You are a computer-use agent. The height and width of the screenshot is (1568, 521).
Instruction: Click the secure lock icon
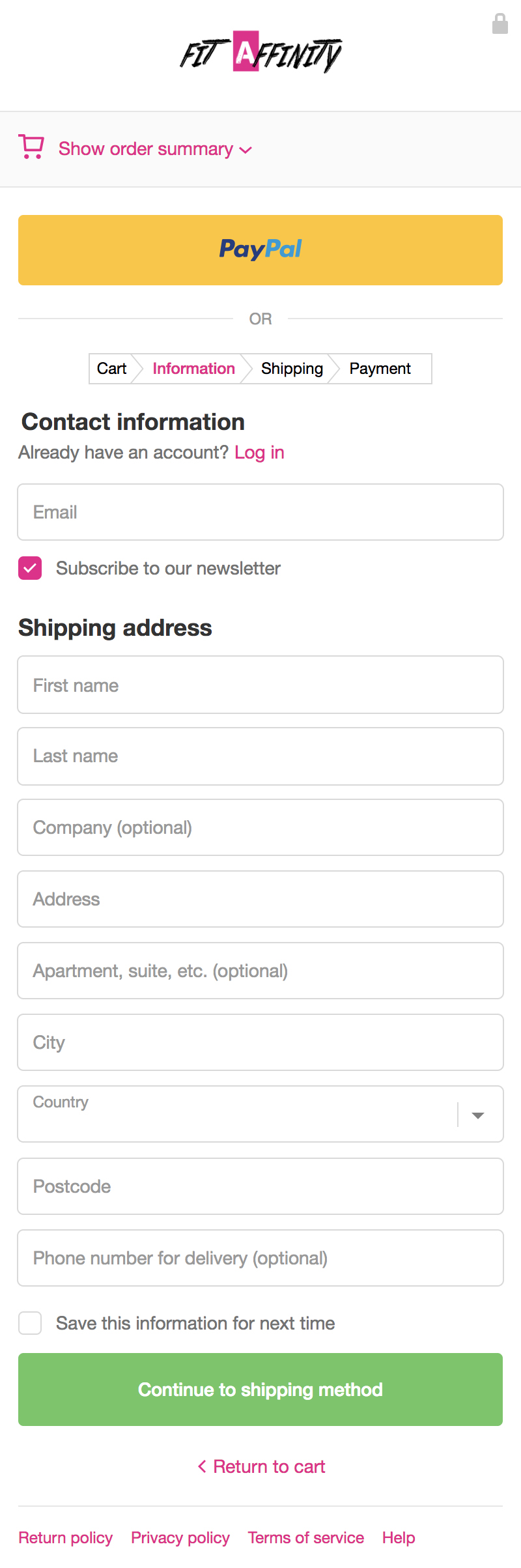[500, 23]
